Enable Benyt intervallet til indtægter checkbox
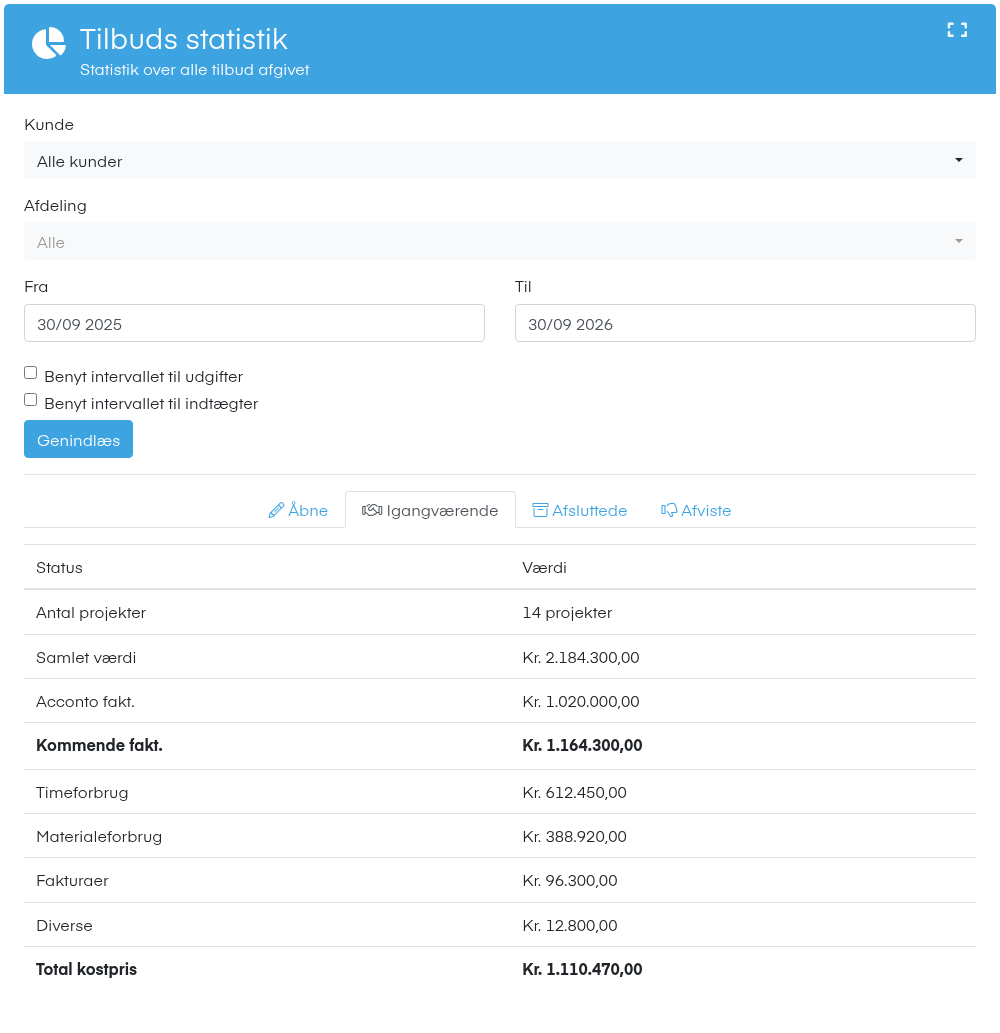 (x=30, y=400)
